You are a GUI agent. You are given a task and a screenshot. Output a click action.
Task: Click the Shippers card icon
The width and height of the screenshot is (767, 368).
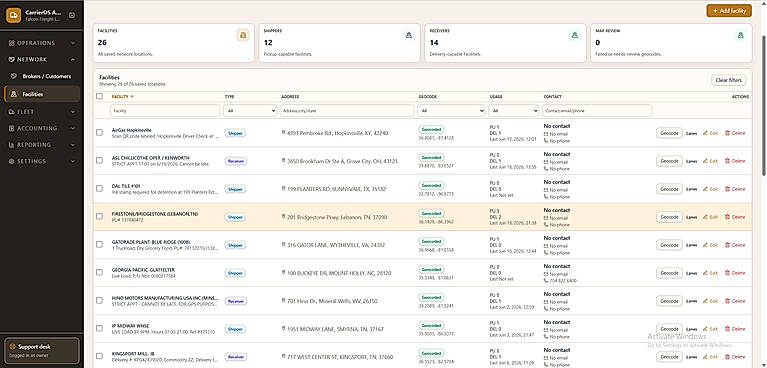pos(408,35)
